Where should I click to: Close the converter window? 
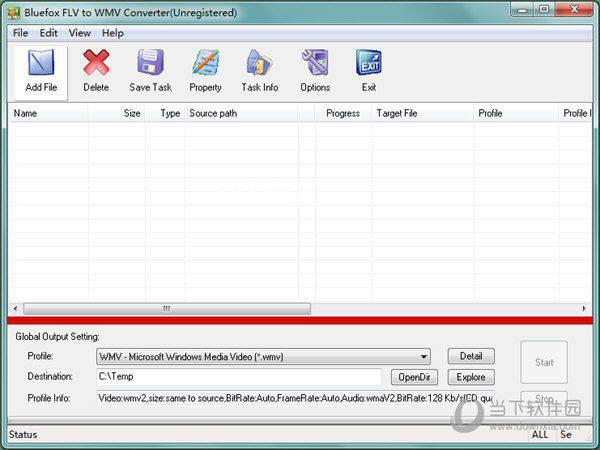coord(574,10)
